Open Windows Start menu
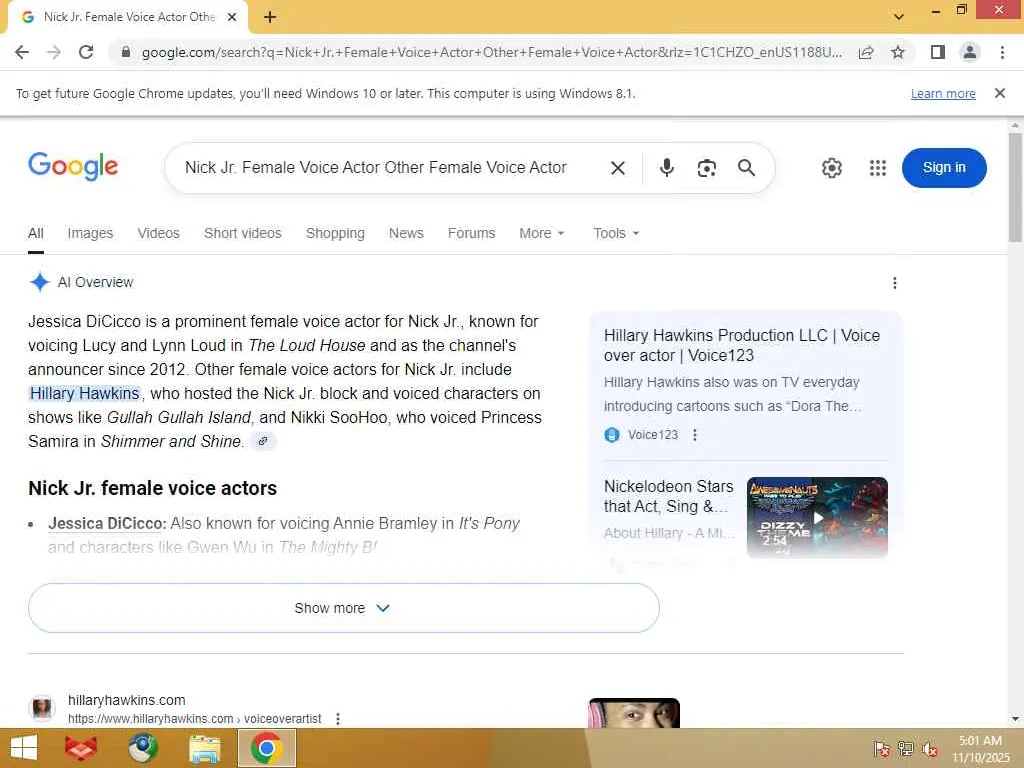The image size is (1024, 768). [x=24, y=748]
